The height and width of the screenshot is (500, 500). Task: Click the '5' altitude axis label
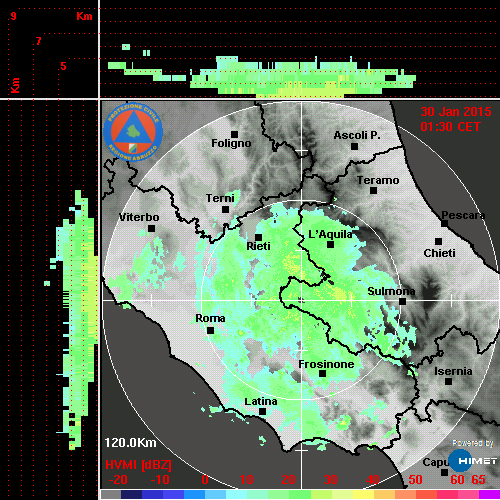(63, 66)
